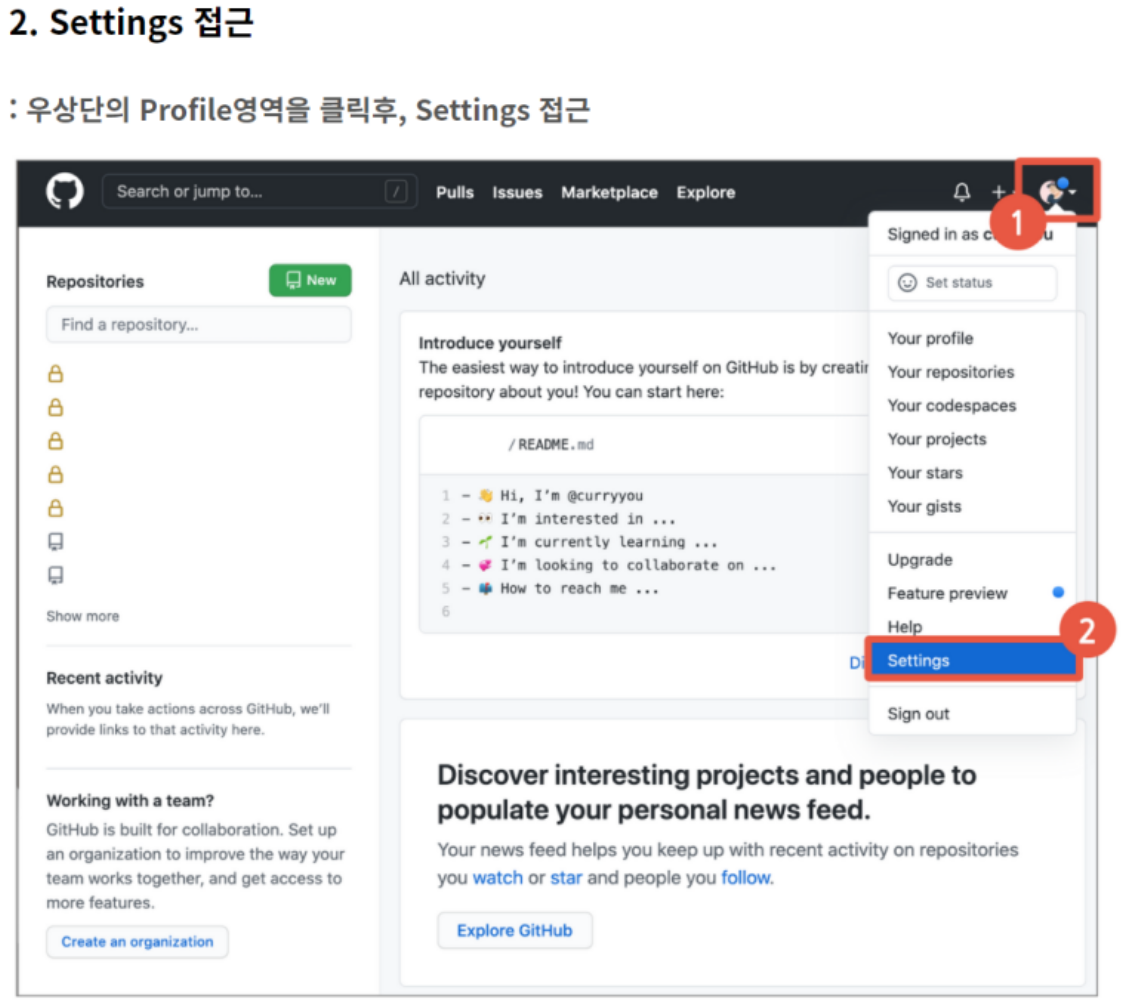Open Help in the profile menu

(904, 627)
